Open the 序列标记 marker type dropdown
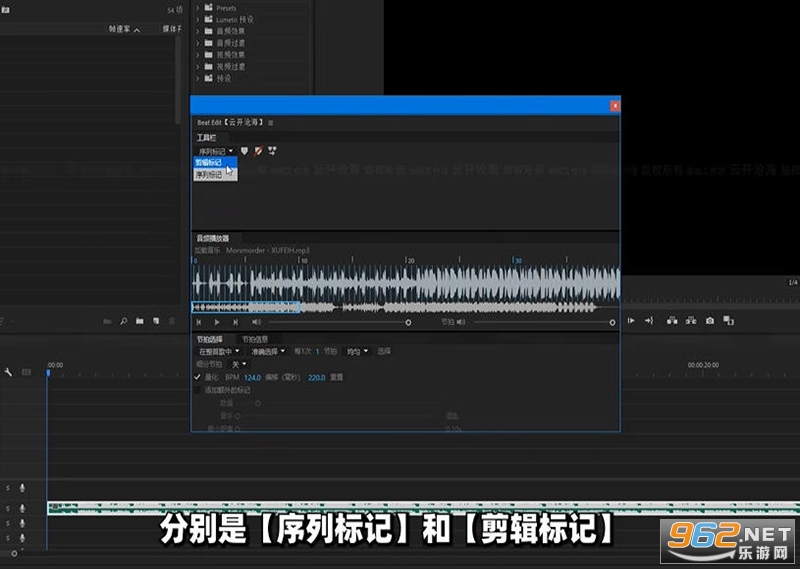Screen dimensions: 800x569 coord(216,151)
